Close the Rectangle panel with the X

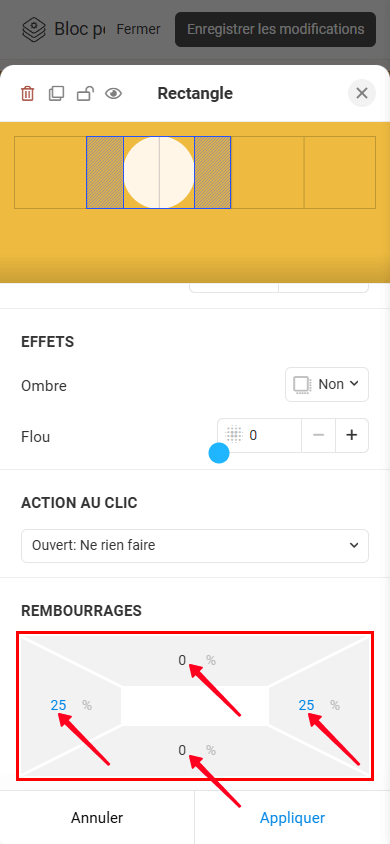click(362, 93)
